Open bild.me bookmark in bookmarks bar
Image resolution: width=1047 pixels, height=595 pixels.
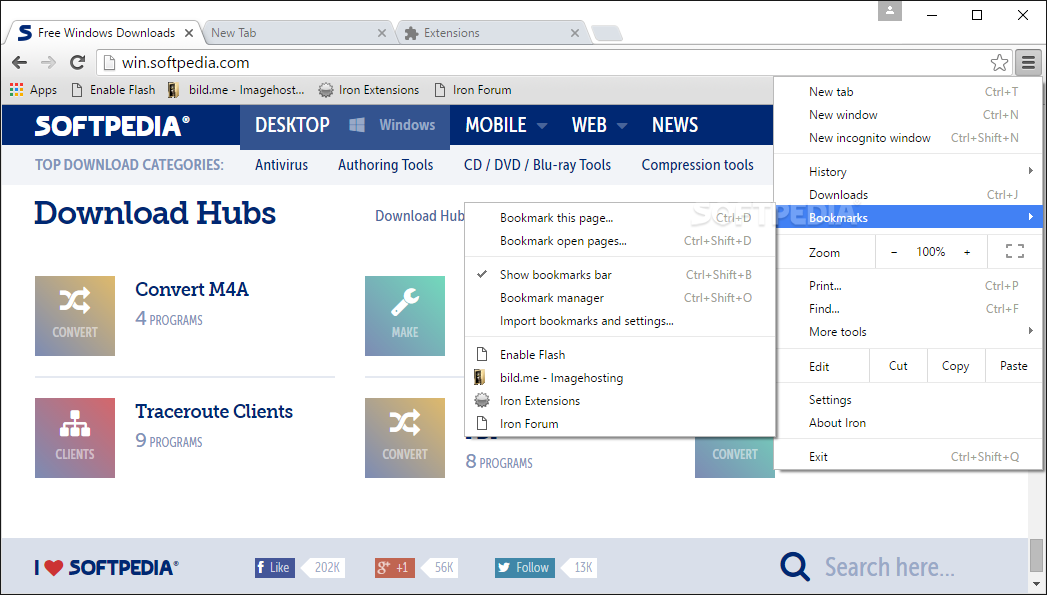pyautogui.click(x=236, y=90)
